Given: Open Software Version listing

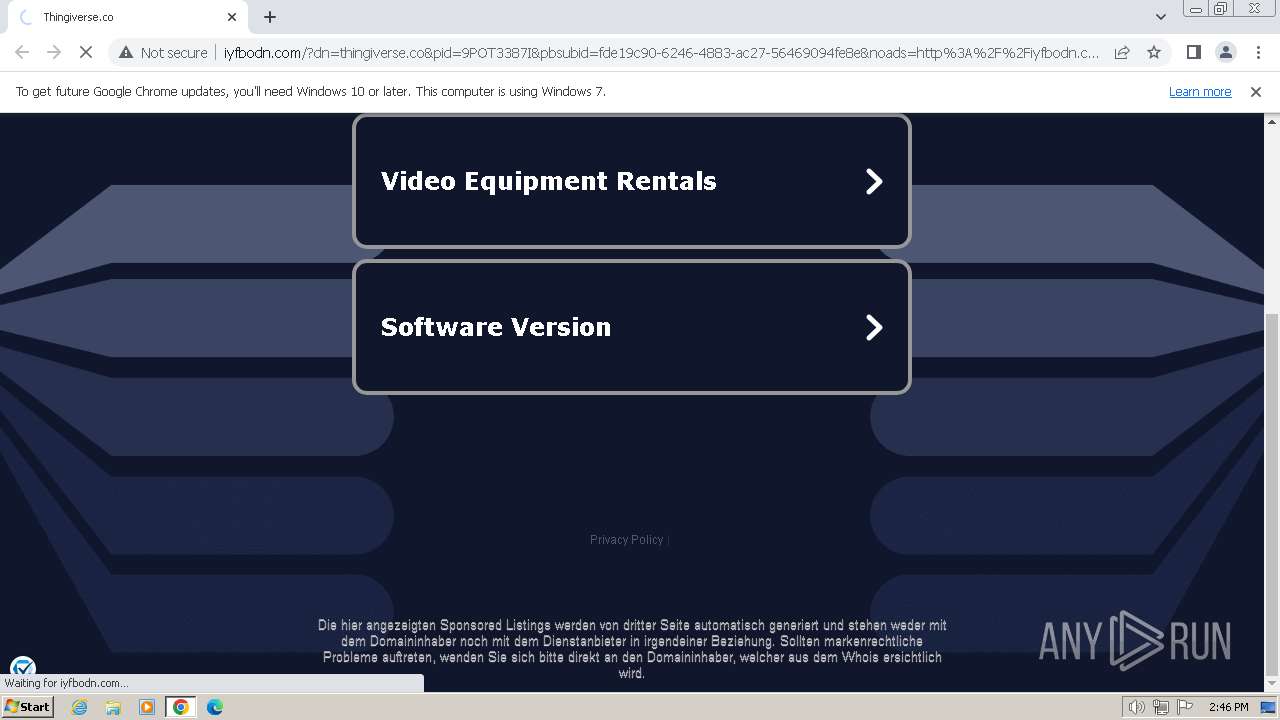Looking at the screenshot, I should (632, 327).
